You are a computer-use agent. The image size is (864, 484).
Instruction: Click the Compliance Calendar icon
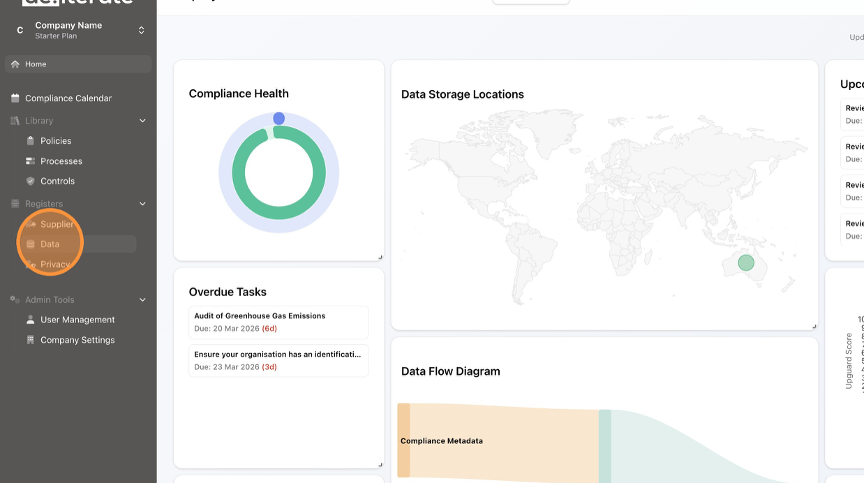coord(15,98)
